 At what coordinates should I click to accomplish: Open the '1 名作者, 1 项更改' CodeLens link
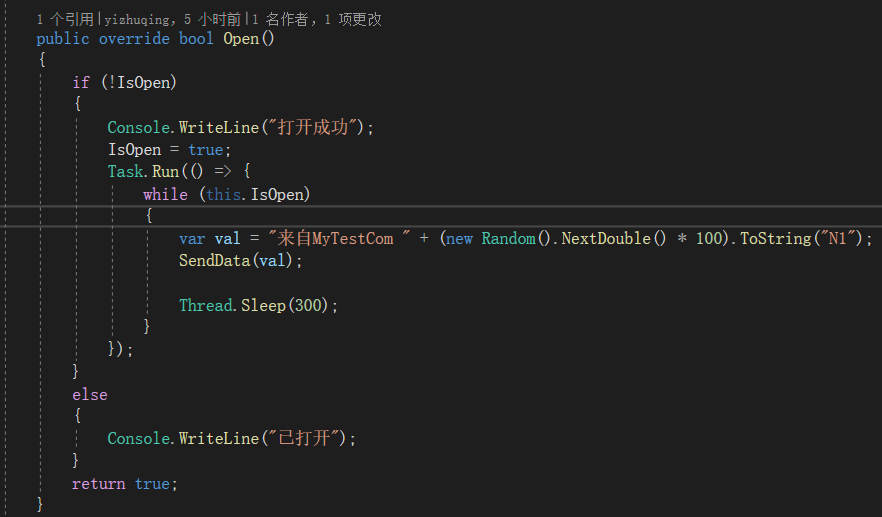point(317,20)
